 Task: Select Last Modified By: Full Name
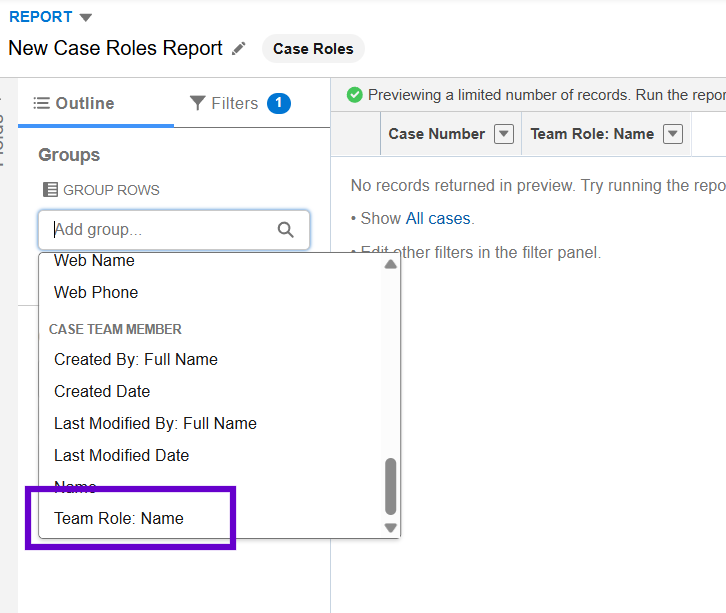coord(155,423)
